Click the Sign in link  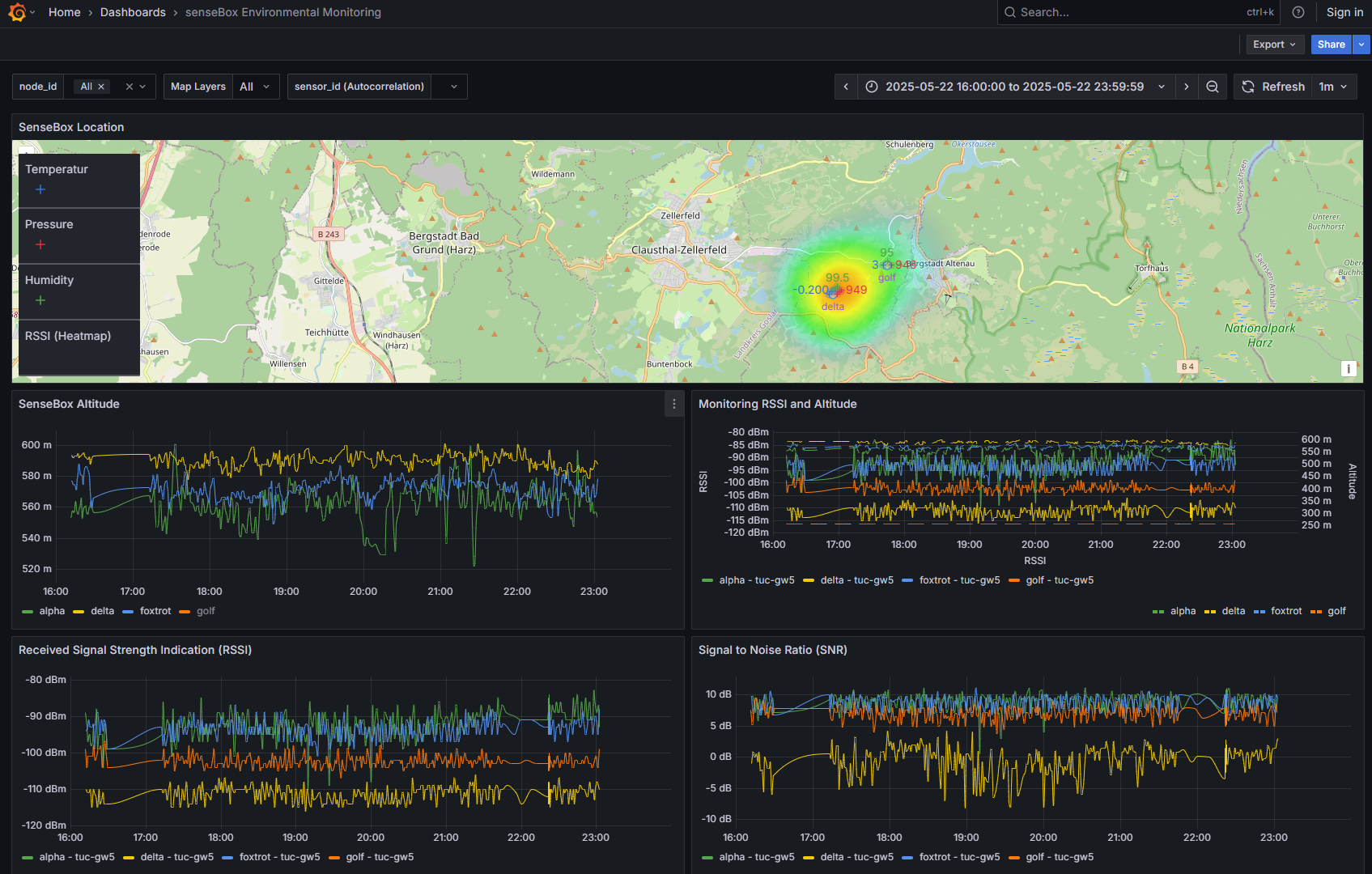click(x=1344, y=12)
